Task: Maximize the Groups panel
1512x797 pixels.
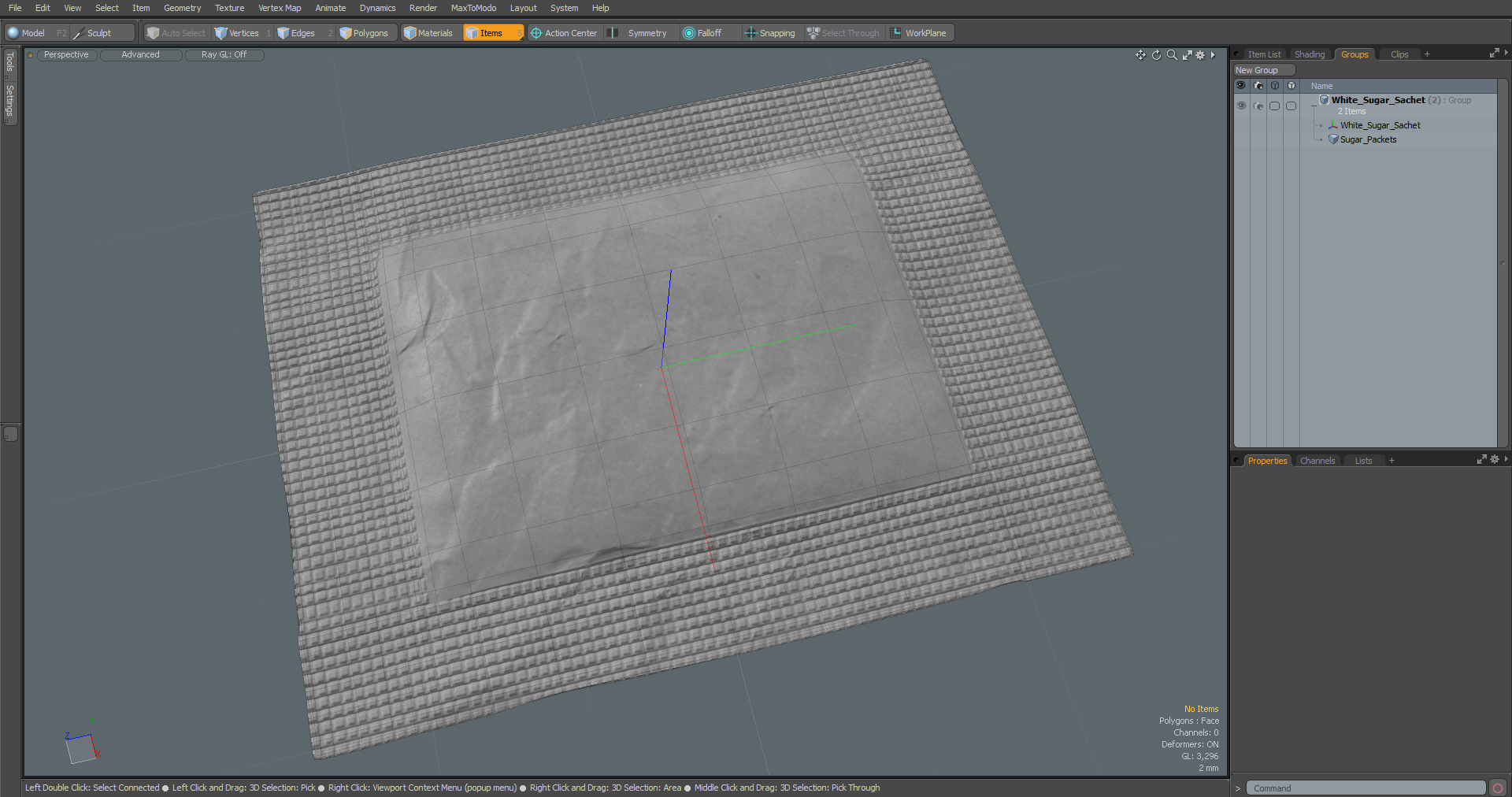Action: click(x=1494, y=53)
